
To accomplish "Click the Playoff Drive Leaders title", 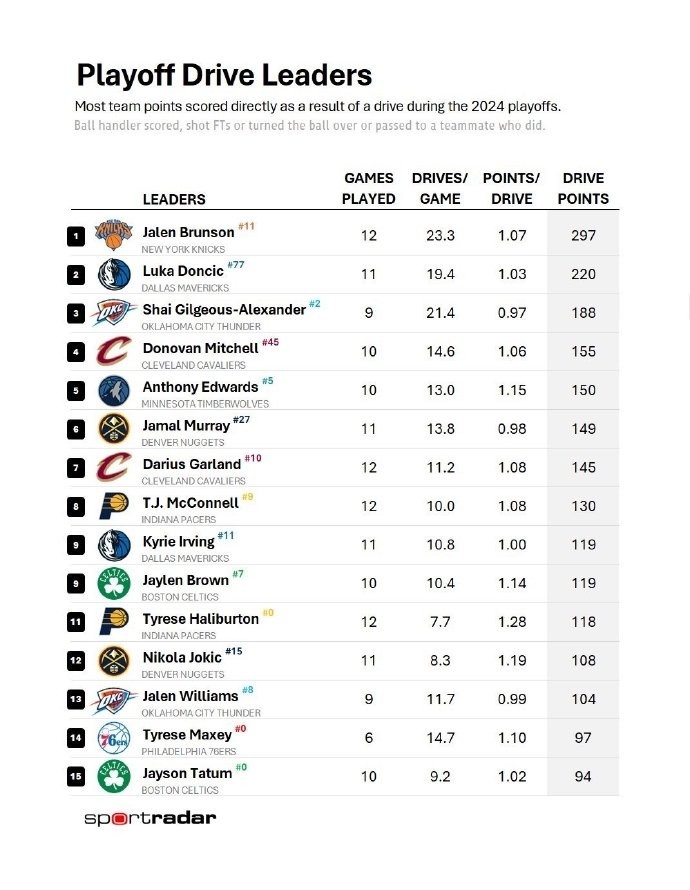I will click(224, 75).
